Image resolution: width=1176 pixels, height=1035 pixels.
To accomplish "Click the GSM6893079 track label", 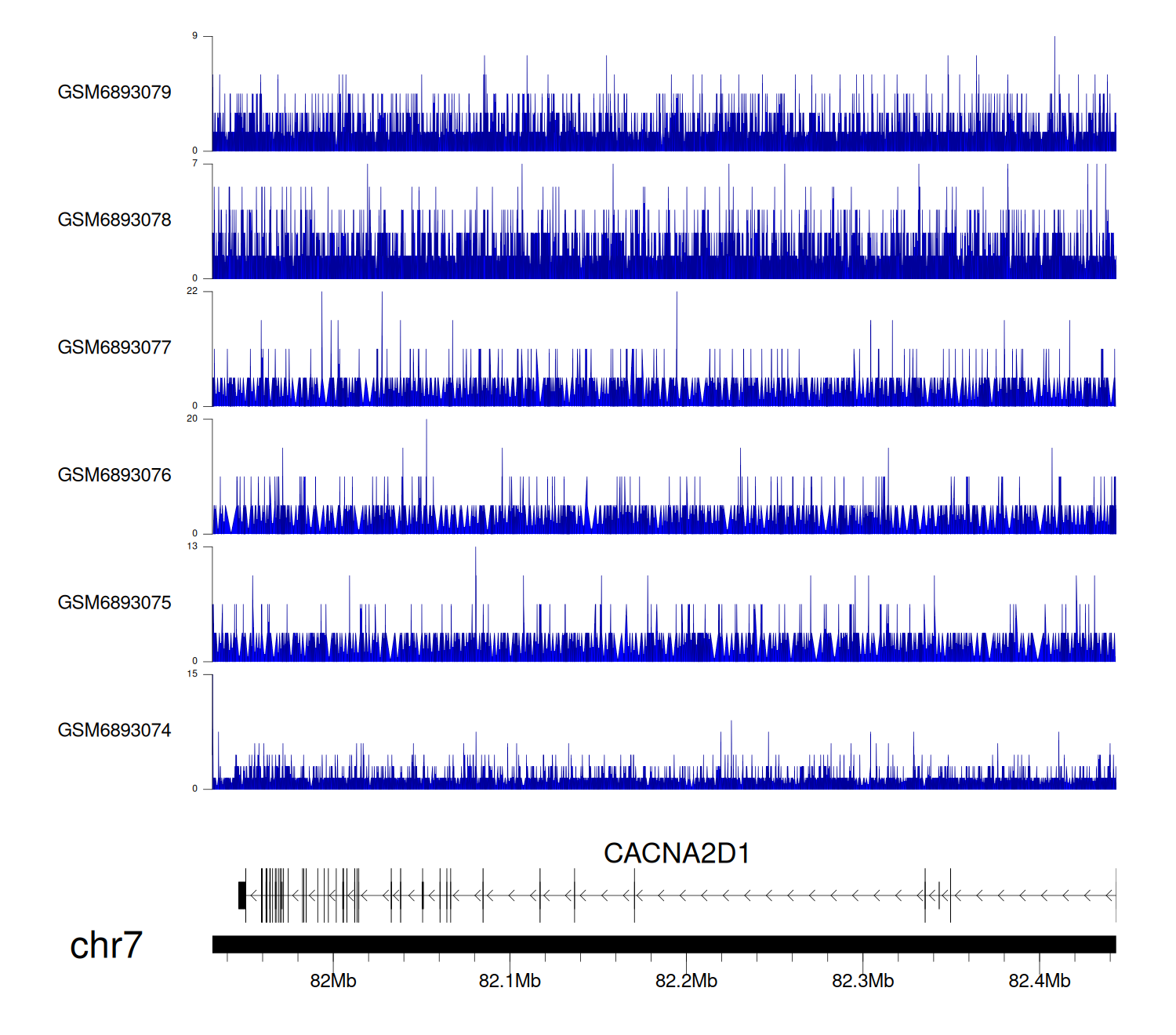I will pos(114,93).
